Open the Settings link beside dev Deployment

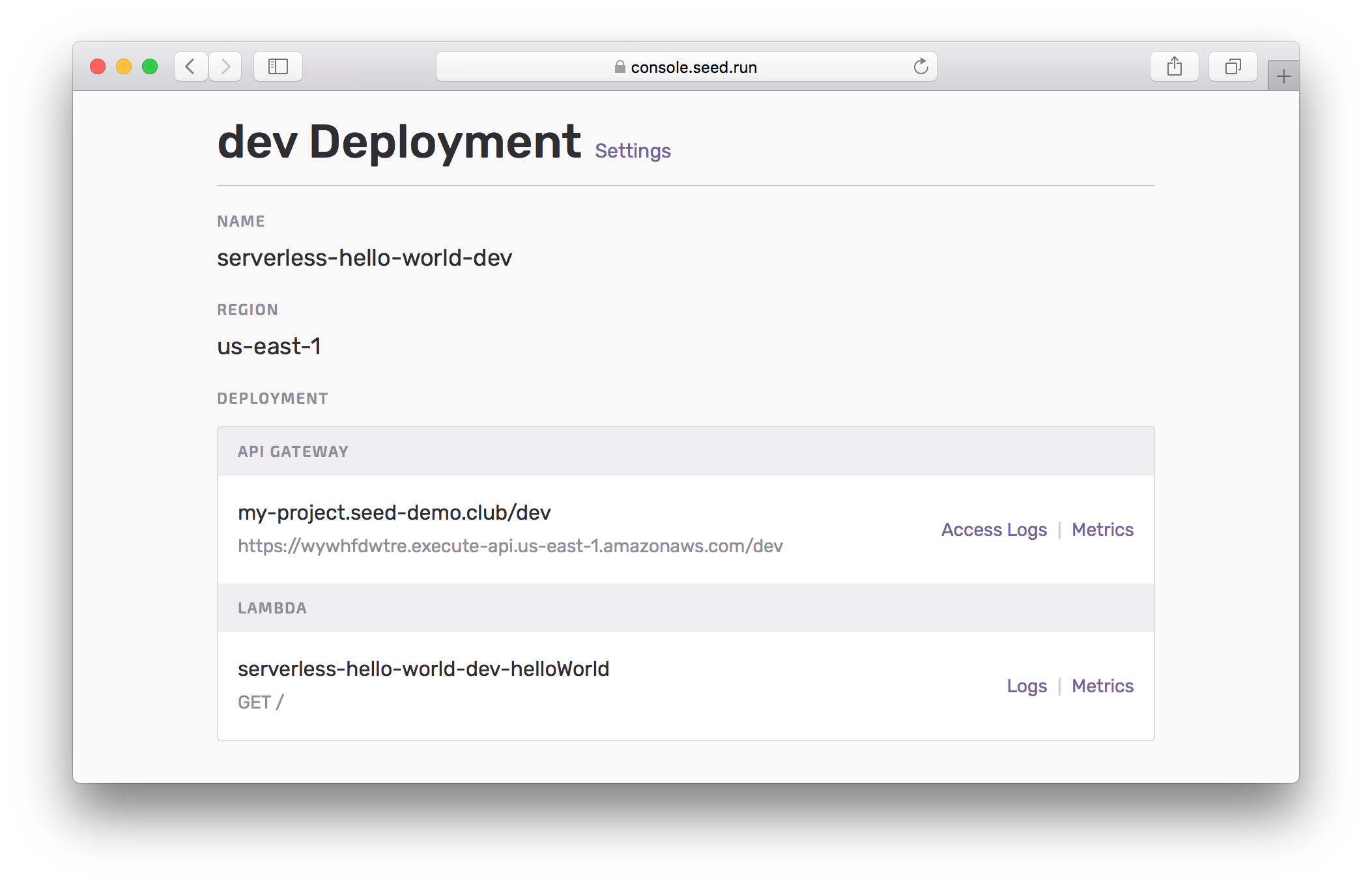click(633, 151)
